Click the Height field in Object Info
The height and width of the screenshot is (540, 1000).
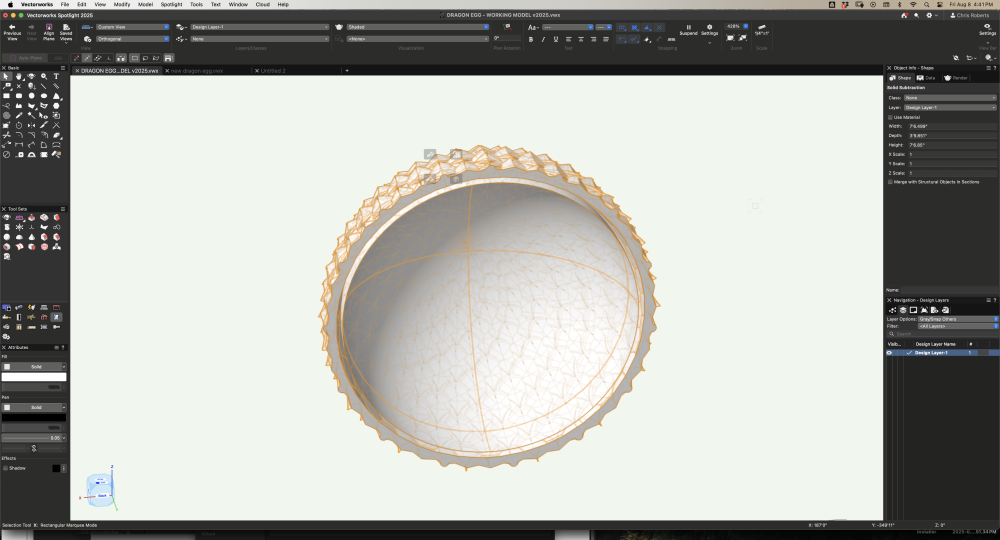[x=952, y=145]
